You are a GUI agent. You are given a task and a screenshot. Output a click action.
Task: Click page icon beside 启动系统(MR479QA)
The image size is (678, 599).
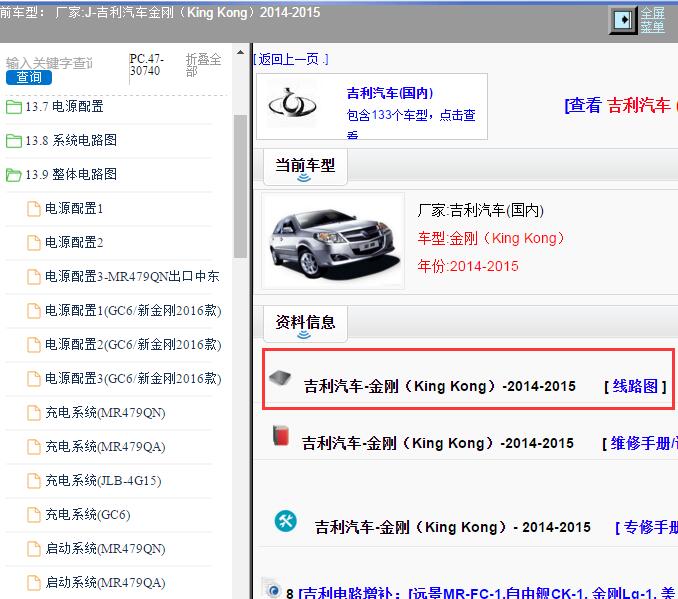pos(34,583)
